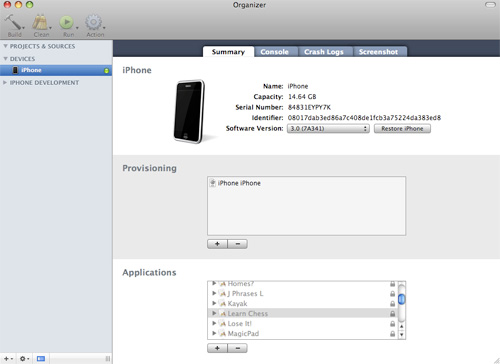500x364 pixels.
Task: Click the applications list scrollbar thumb
Action: point(402,299)
